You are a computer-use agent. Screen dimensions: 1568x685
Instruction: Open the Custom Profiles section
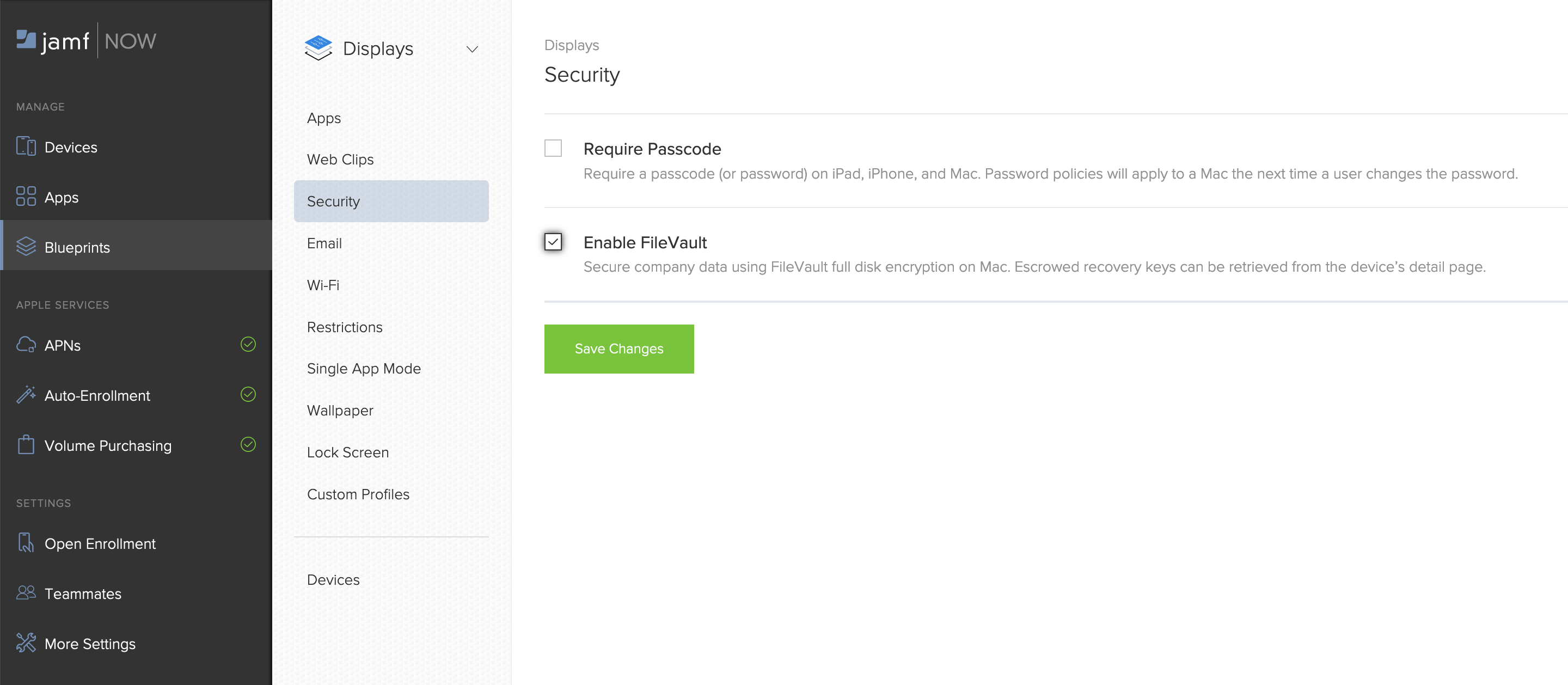[x=358, y=494]
